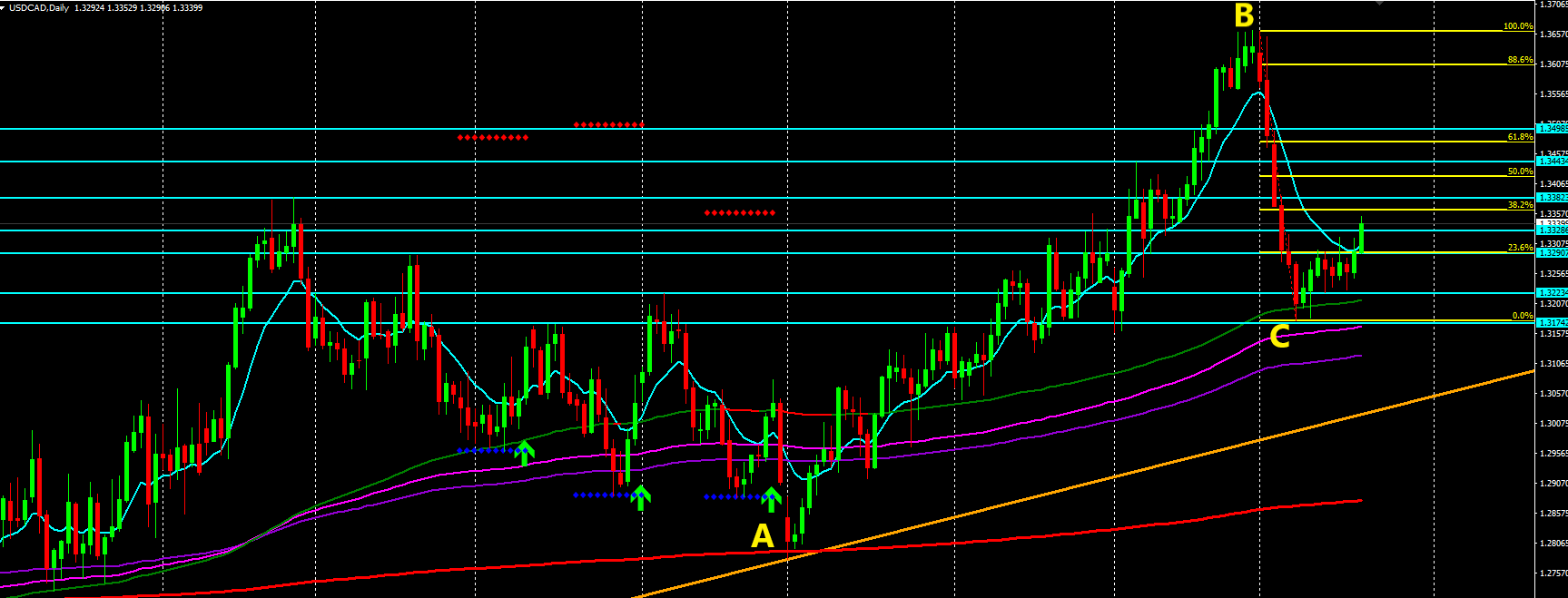Viewport: 1568px width, 598px height.
Task: Click the 38.2% Fibonacci level label
Action: [x=1519, y=205]
